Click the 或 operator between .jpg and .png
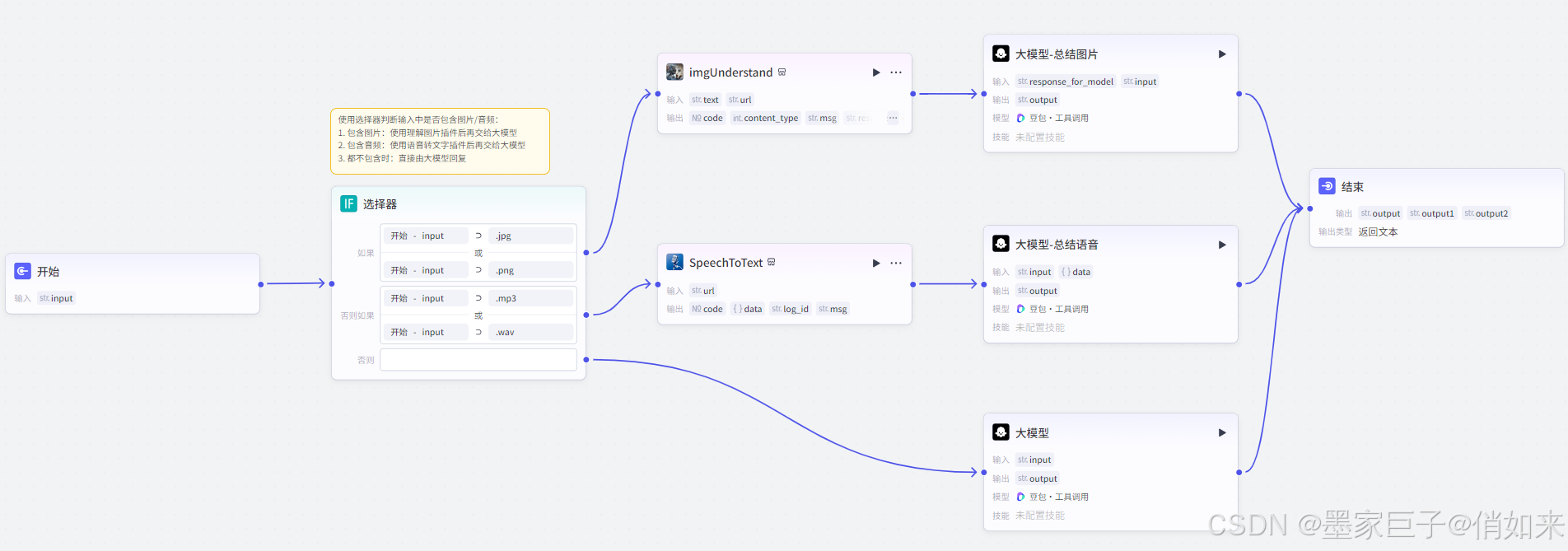The height and width of the screenshot is (551, 1568). coord(478,253)
